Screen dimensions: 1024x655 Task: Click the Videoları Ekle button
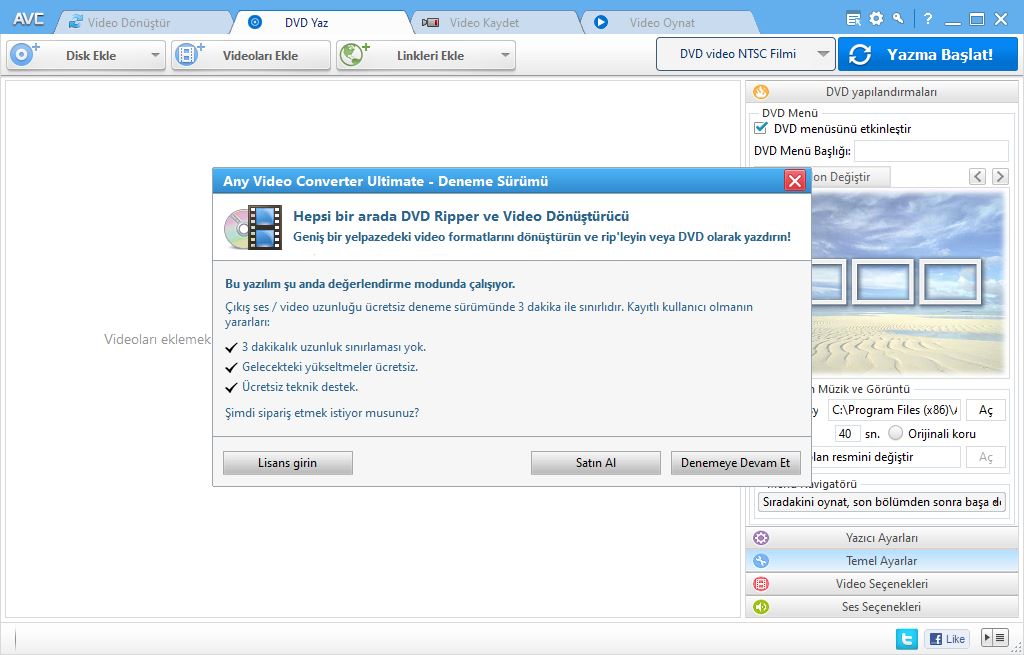click(251, 56)
